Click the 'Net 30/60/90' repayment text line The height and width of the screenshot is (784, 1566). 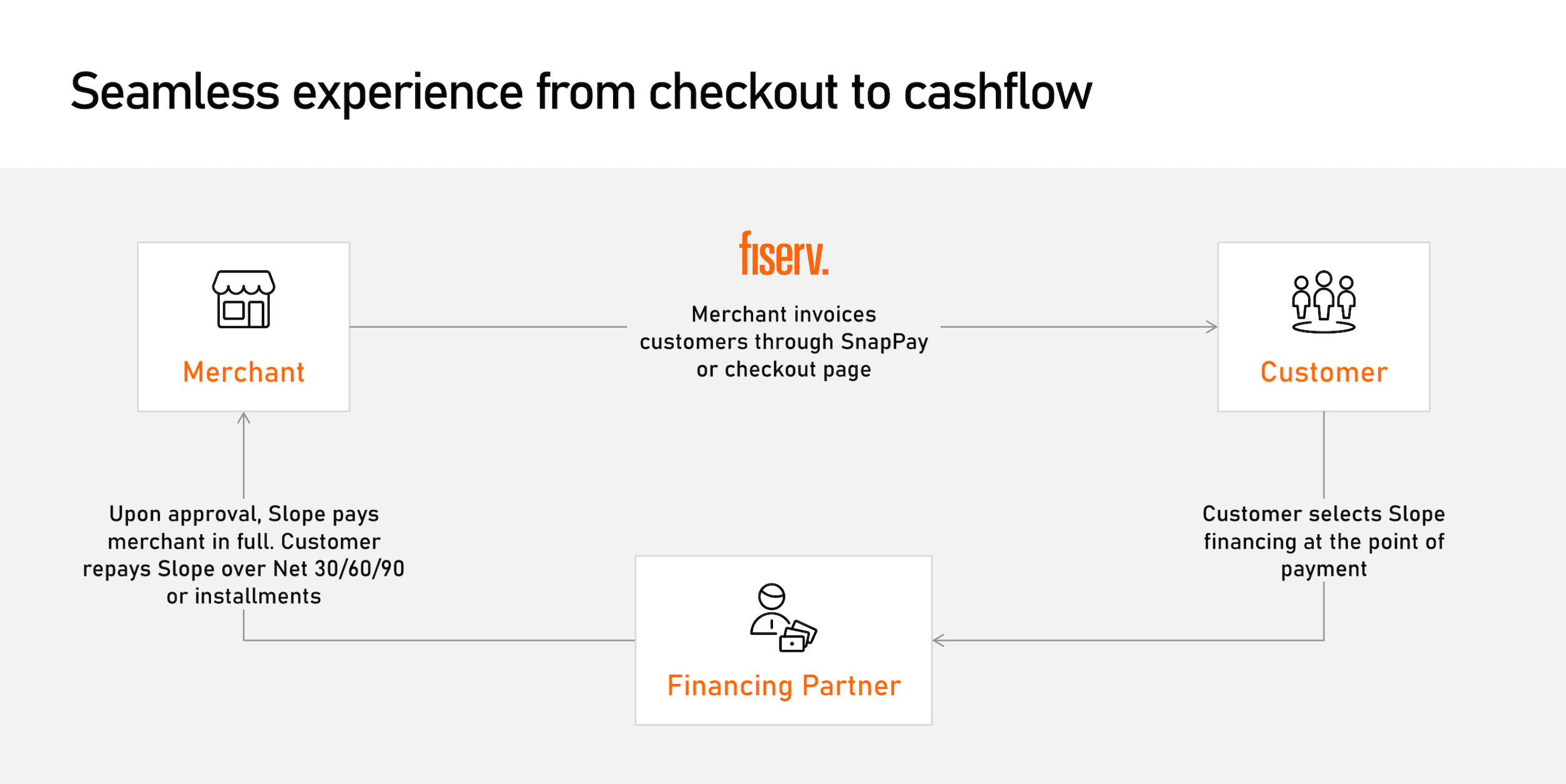click(x=244, y=569)
